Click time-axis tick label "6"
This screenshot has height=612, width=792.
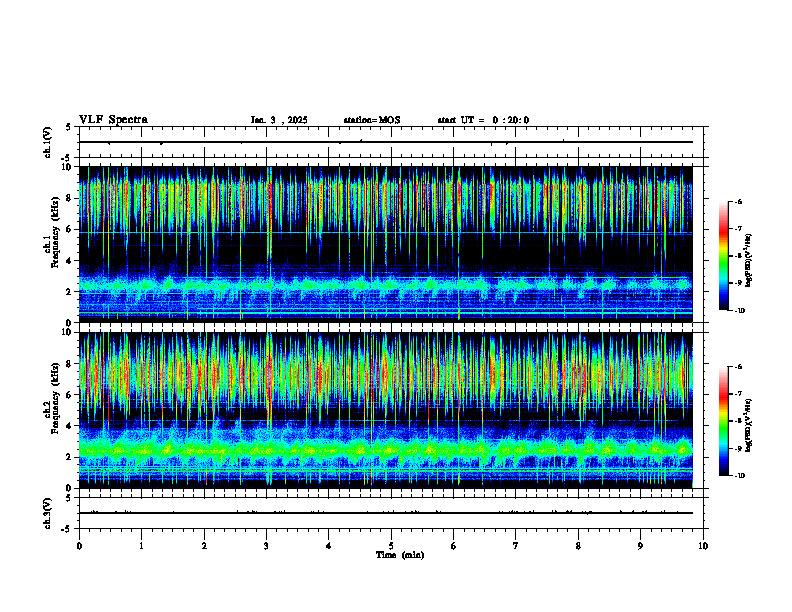(454, 546)
